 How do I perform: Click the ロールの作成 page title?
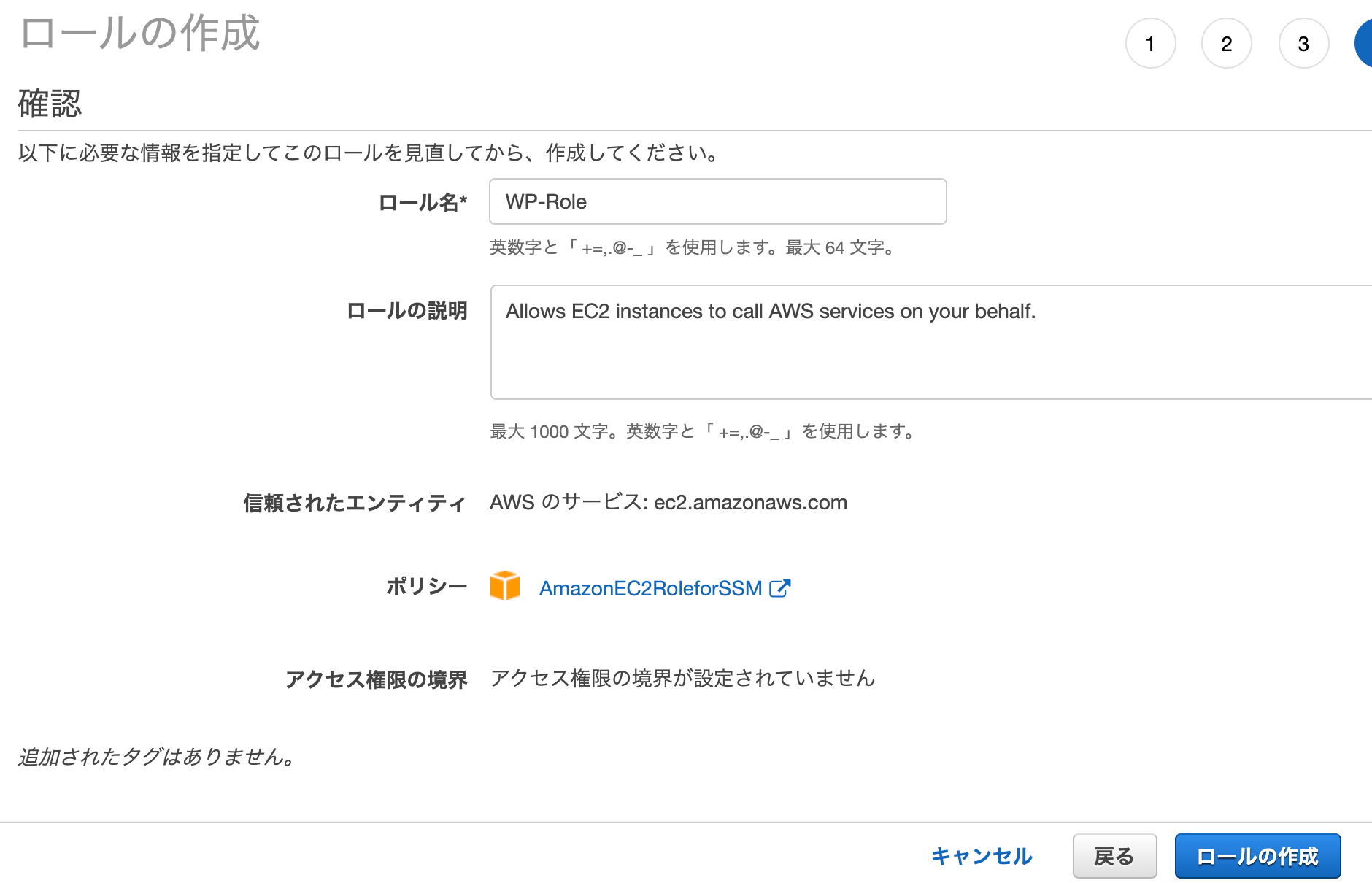(139, 33)
